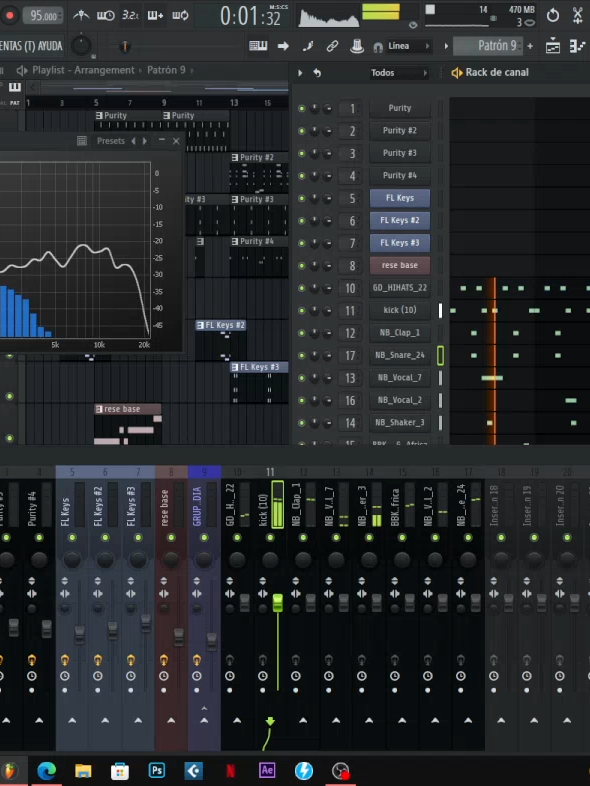
Task: Click mixer track number 17 next to NB_Snare_24
Action: point(350,356)
